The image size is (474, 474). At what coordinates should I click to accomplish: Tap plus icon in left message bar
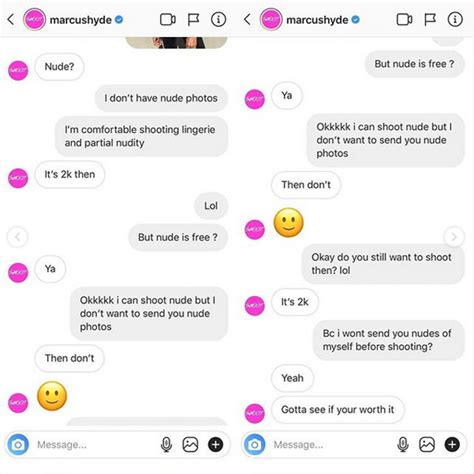(216, 444)
